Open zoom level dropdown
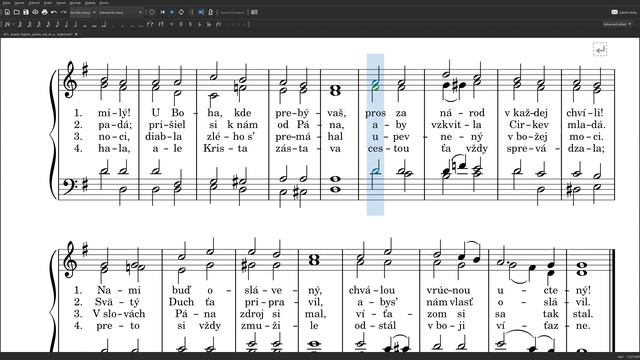640x360 pixels. pos(82,12)
